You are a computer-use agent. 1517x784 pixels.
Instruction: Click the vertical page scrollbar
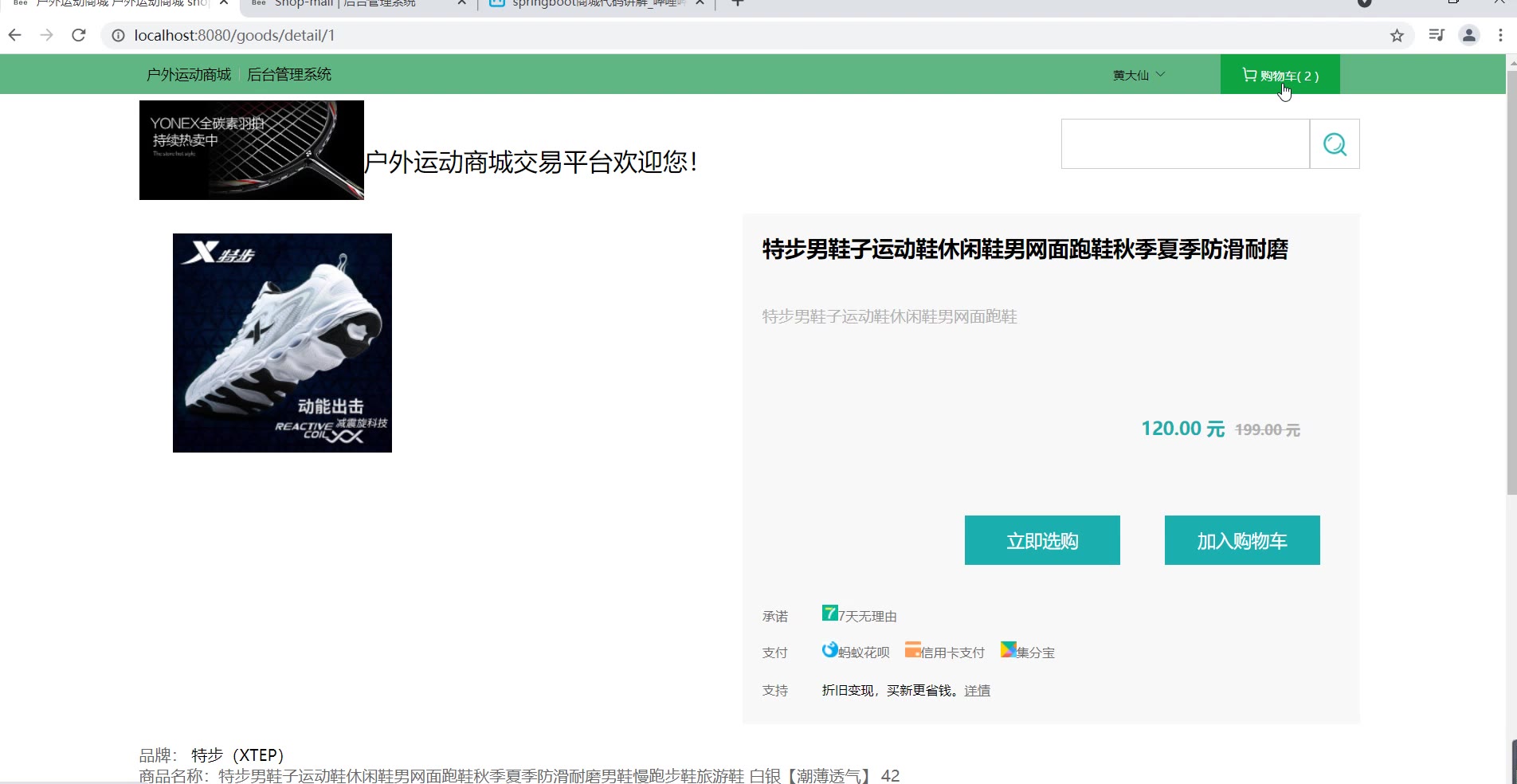pos(1511,283)
